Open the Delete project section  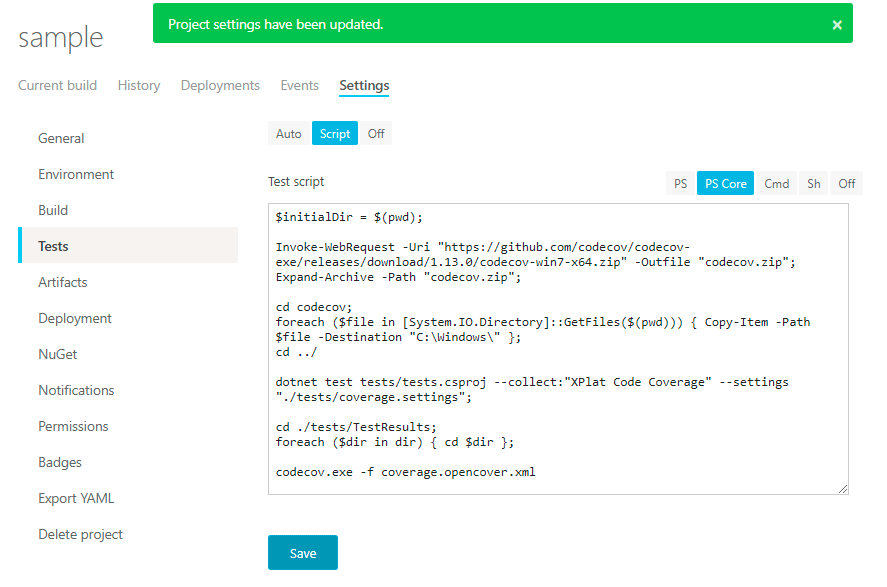pyautogui.click(x=80, y=534)
